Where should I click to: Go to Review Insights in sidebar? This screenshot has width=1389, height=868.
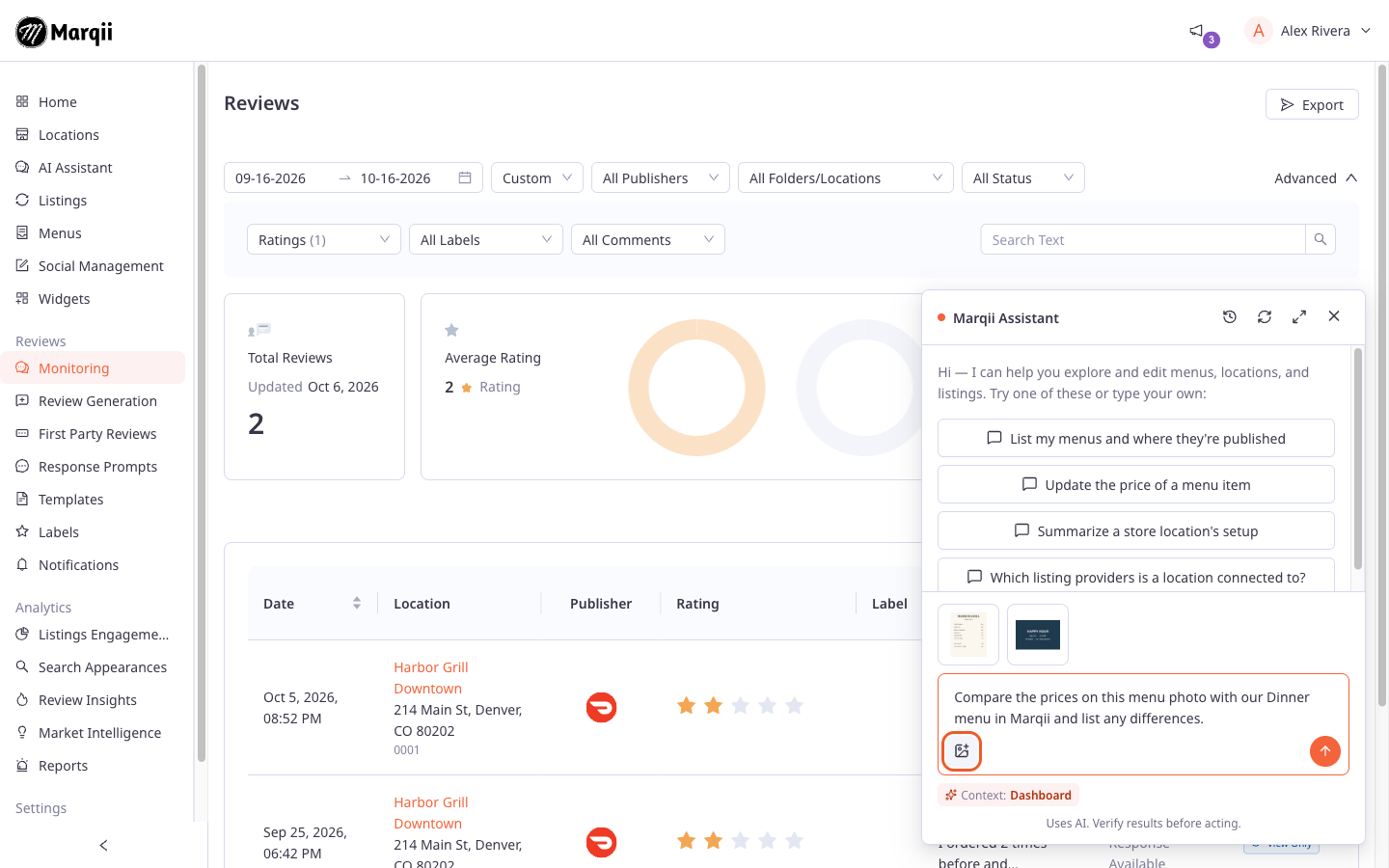pyautogui.click(x=87, y=700)
